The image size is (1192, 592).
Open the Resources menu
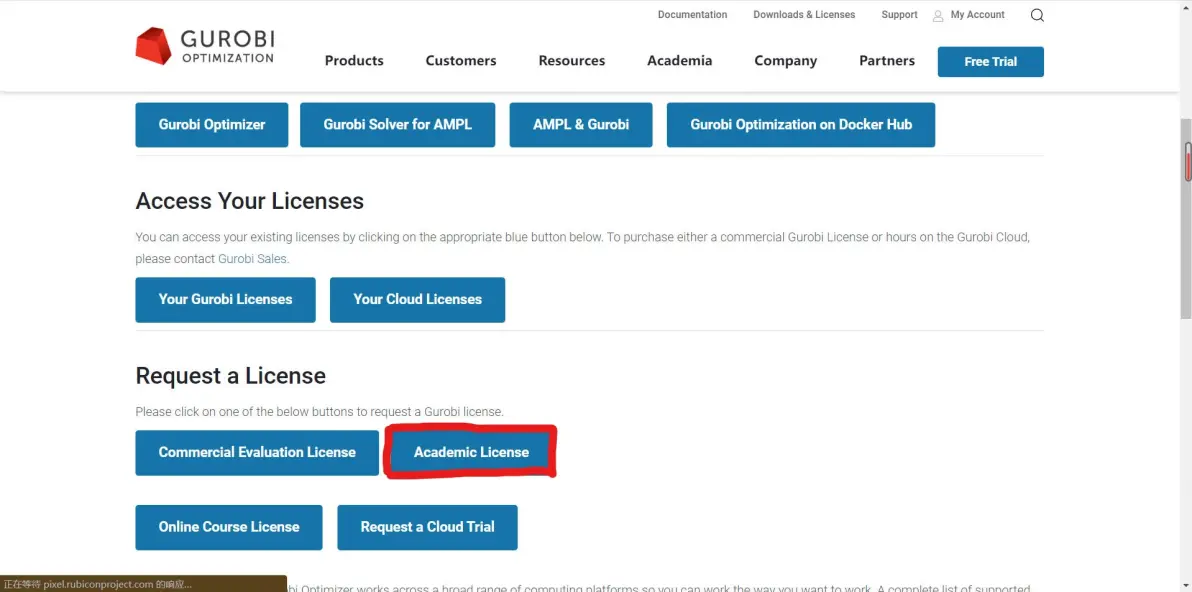(572, 61)
